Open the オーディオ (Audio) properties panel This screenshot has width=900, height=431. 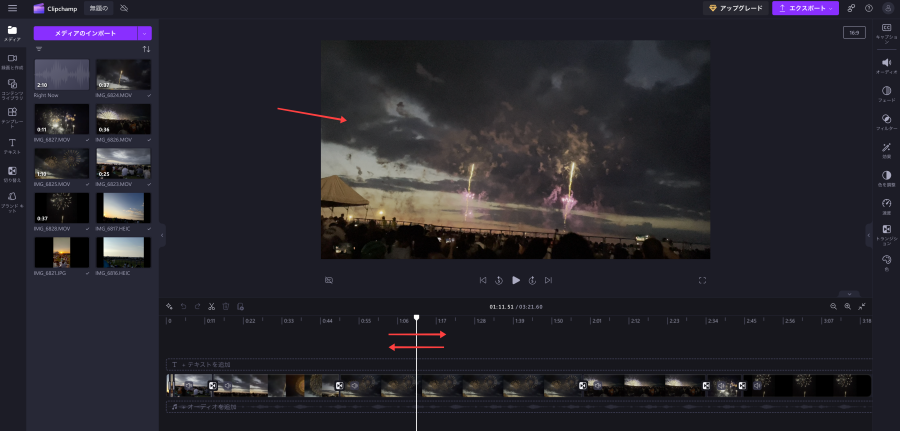tap(886, 65)
